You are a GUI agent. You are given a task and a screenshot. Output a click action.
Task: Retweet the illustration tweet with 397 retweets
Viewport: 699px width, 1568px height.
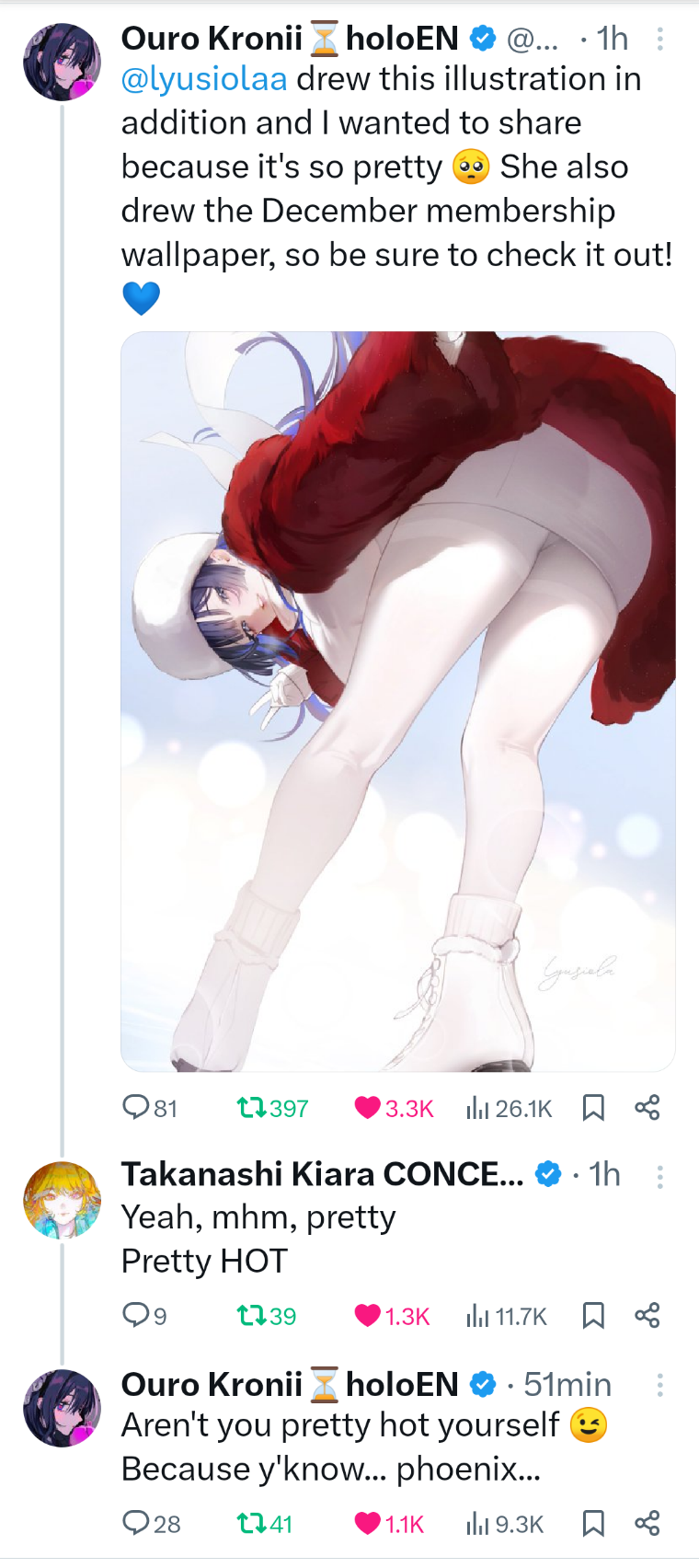click(272, 1107)
